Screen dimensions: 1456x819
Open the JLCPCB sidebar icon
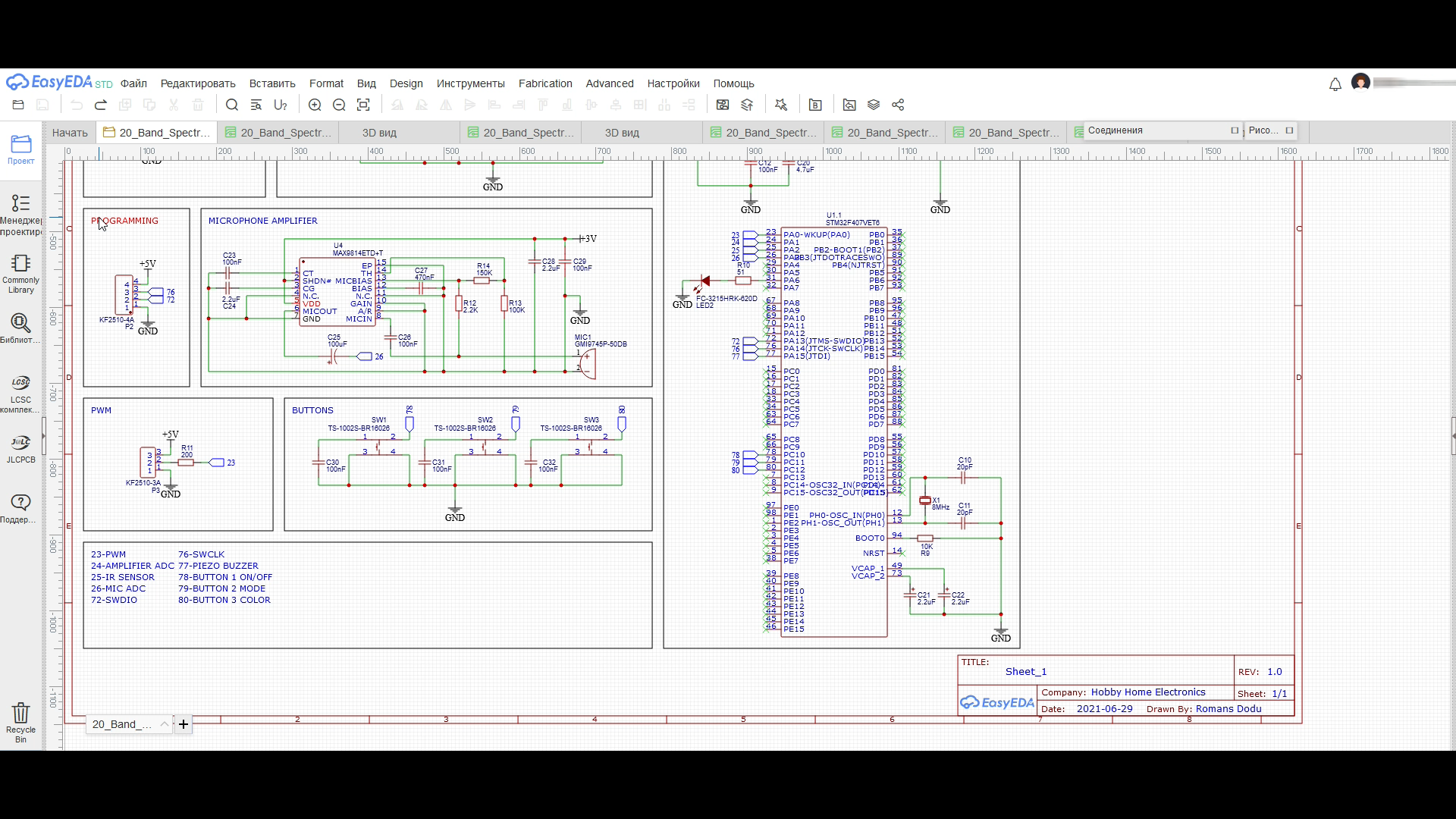(20, 448)
